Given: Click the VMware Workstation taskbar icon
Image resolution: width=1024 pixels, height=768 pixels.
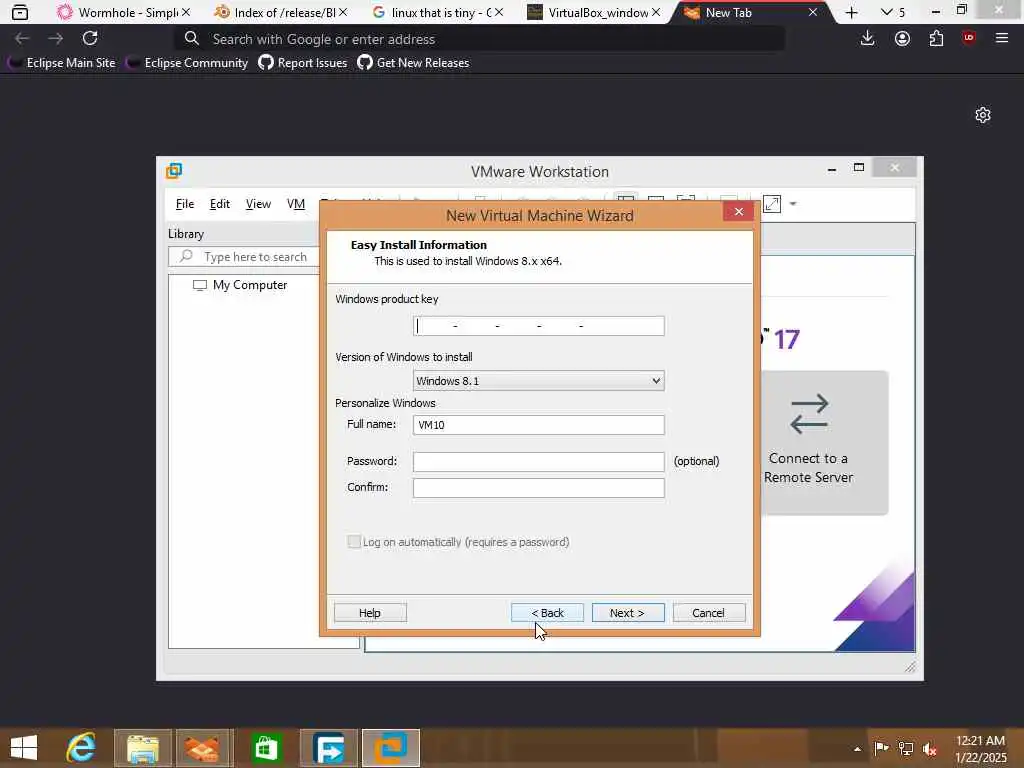Looking at the screenshot, I should point(391,748).
